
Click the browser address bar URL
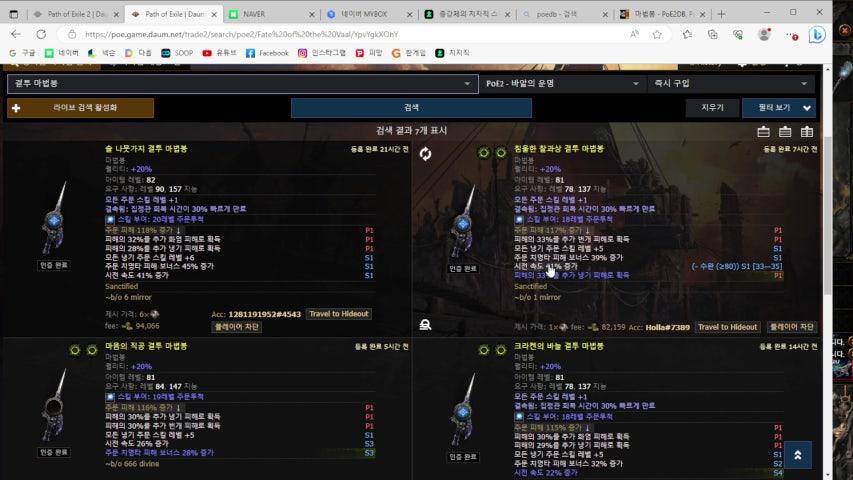point(242,34)
